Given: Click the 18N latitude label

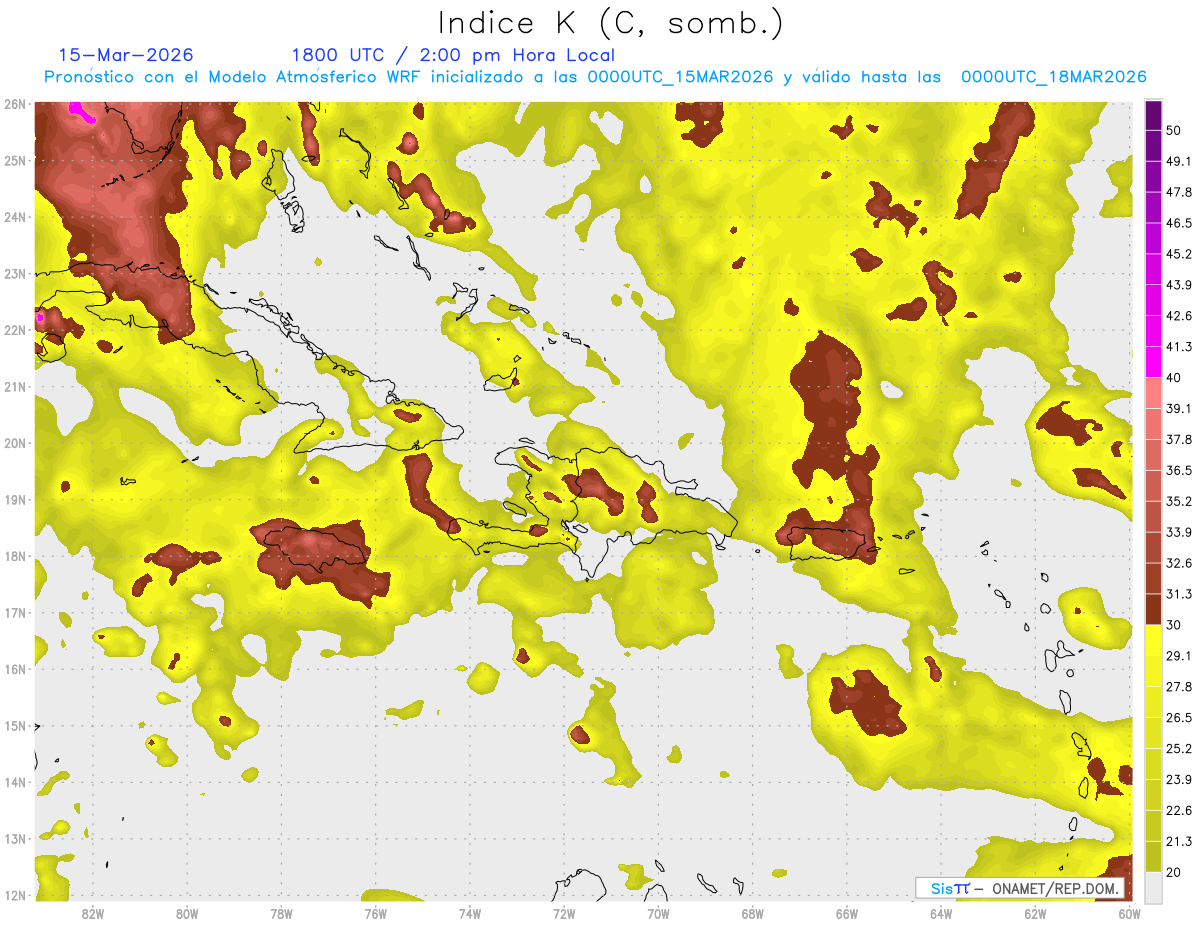Looking at the screenshot, I should [14, 556].
